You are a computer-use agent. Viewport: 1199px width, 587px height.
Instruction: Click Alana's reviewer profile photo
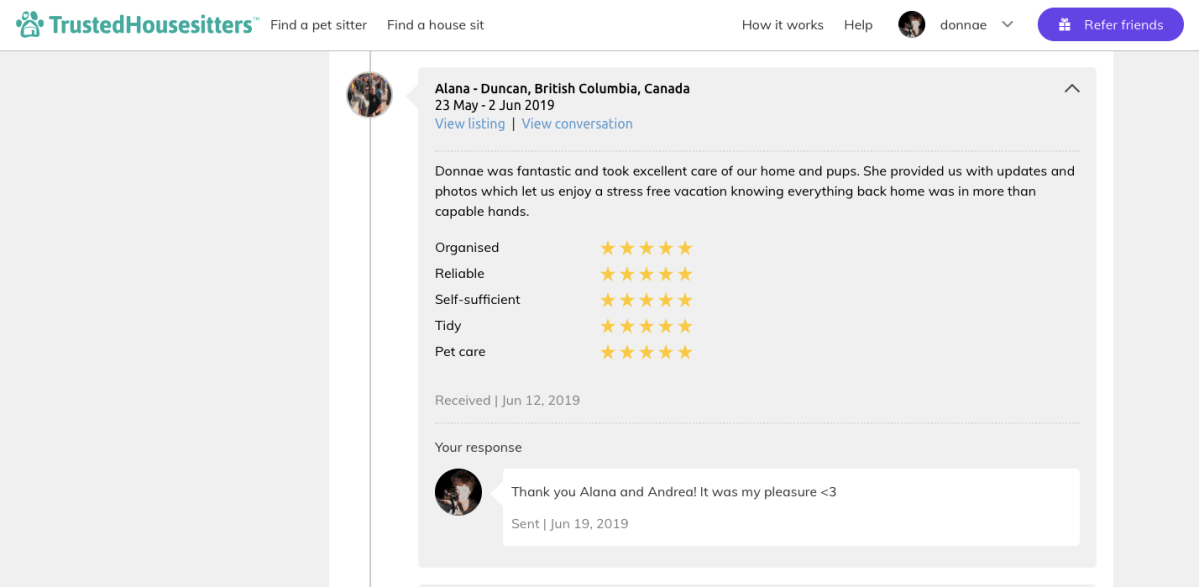click(x=369, y=95)
